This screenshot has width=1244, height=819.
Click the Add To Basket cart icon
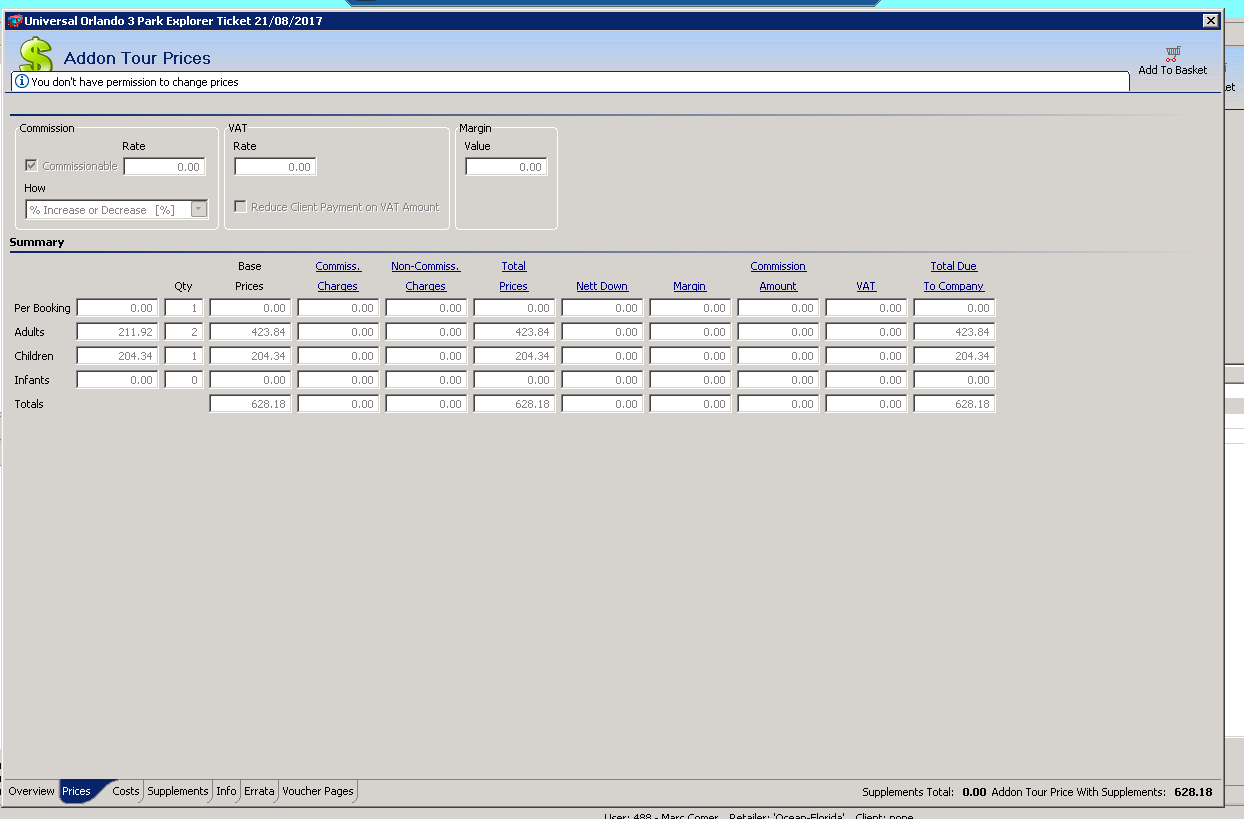point(1172,54)
